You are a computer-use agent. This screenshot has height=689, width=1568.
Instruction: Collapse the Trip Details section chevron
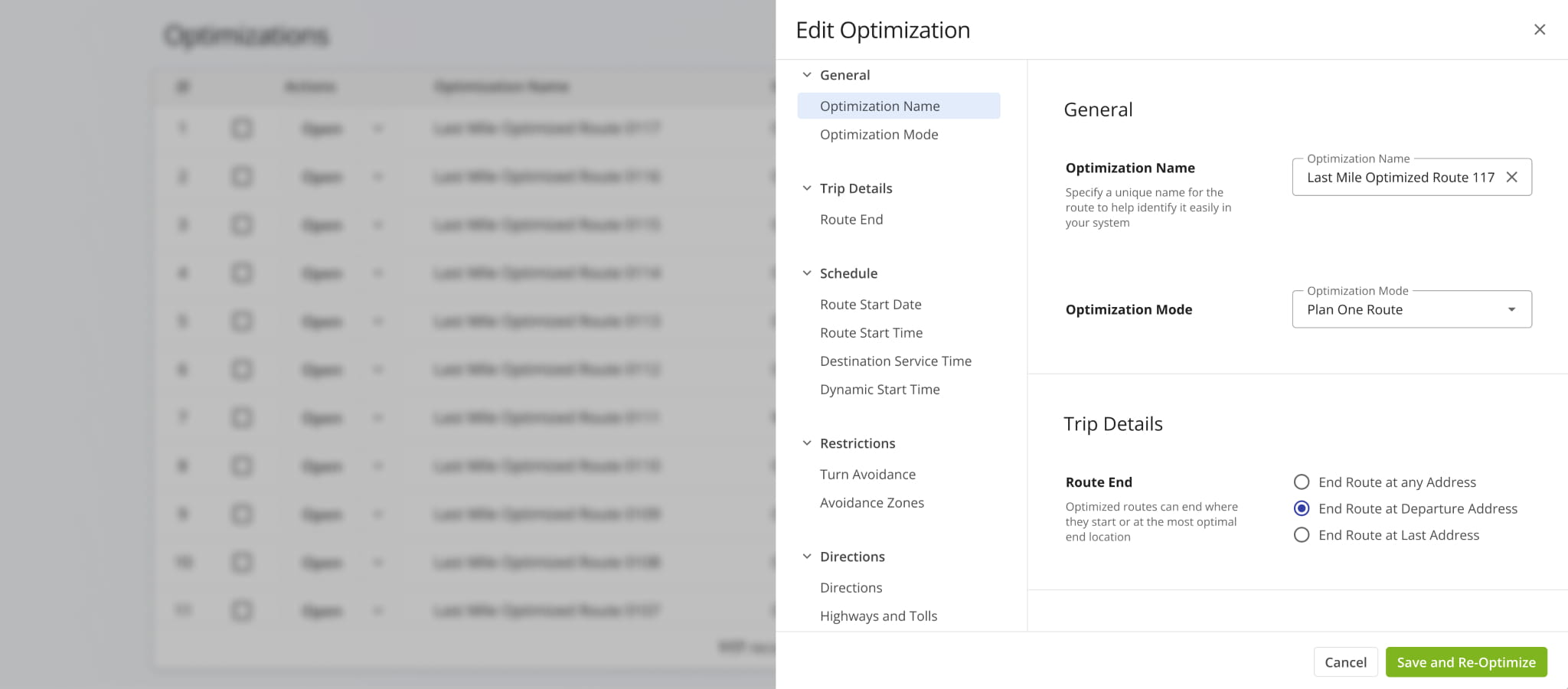pyautogui.click(x=806, y=188)
